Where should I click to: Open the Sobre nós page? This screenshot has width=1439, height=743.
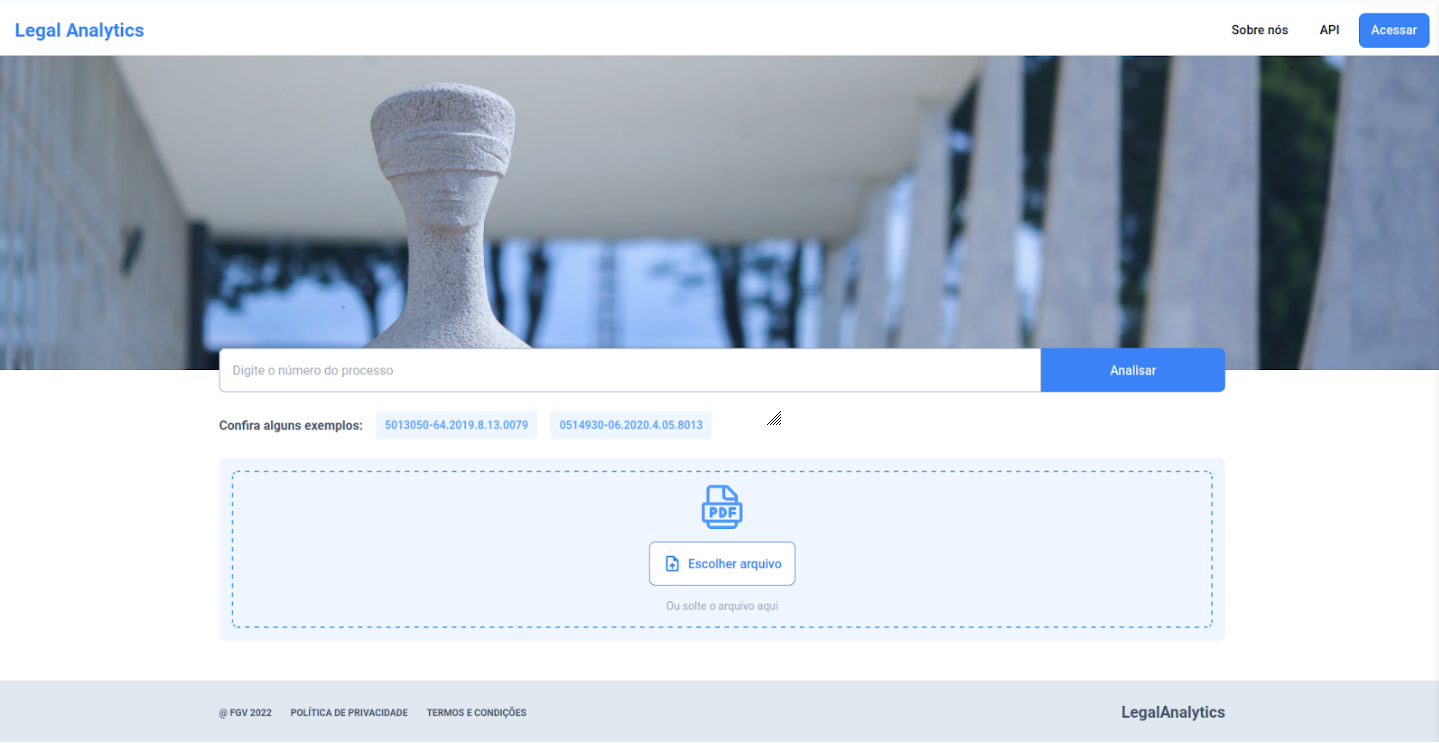pos(1259,30)
